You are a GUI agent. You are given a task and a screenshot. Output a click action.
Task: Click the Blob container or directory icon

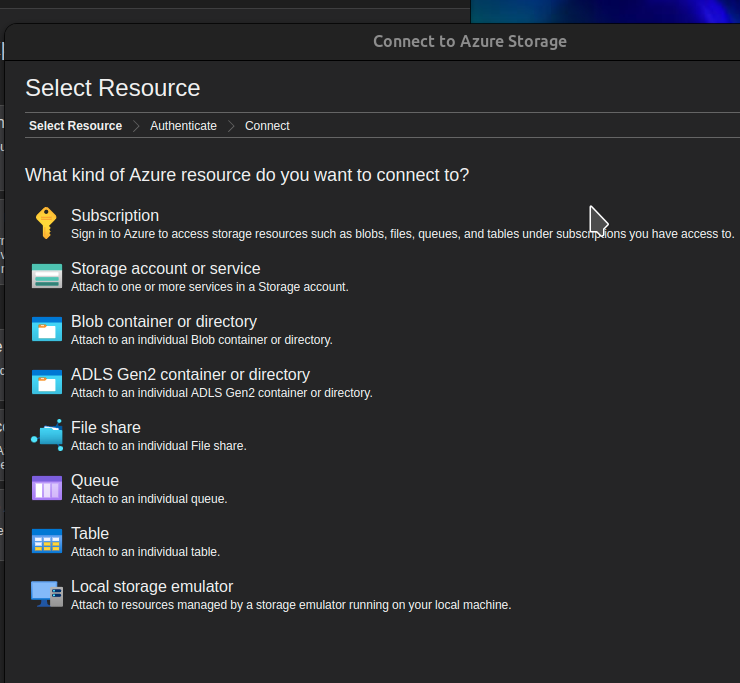pyautogui.click(x=47, y=329)
